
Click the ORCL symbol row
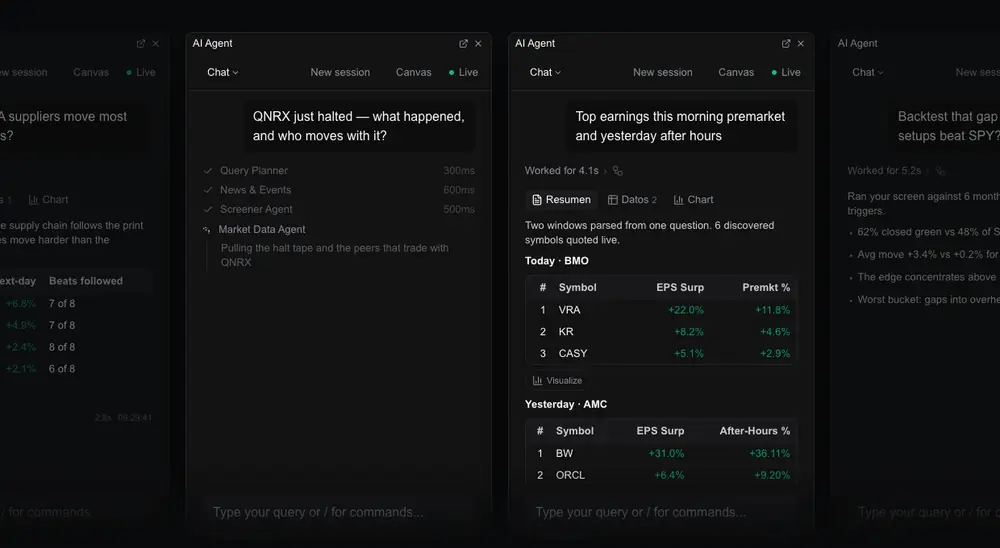pyautogui.click(x=661, y=475)
